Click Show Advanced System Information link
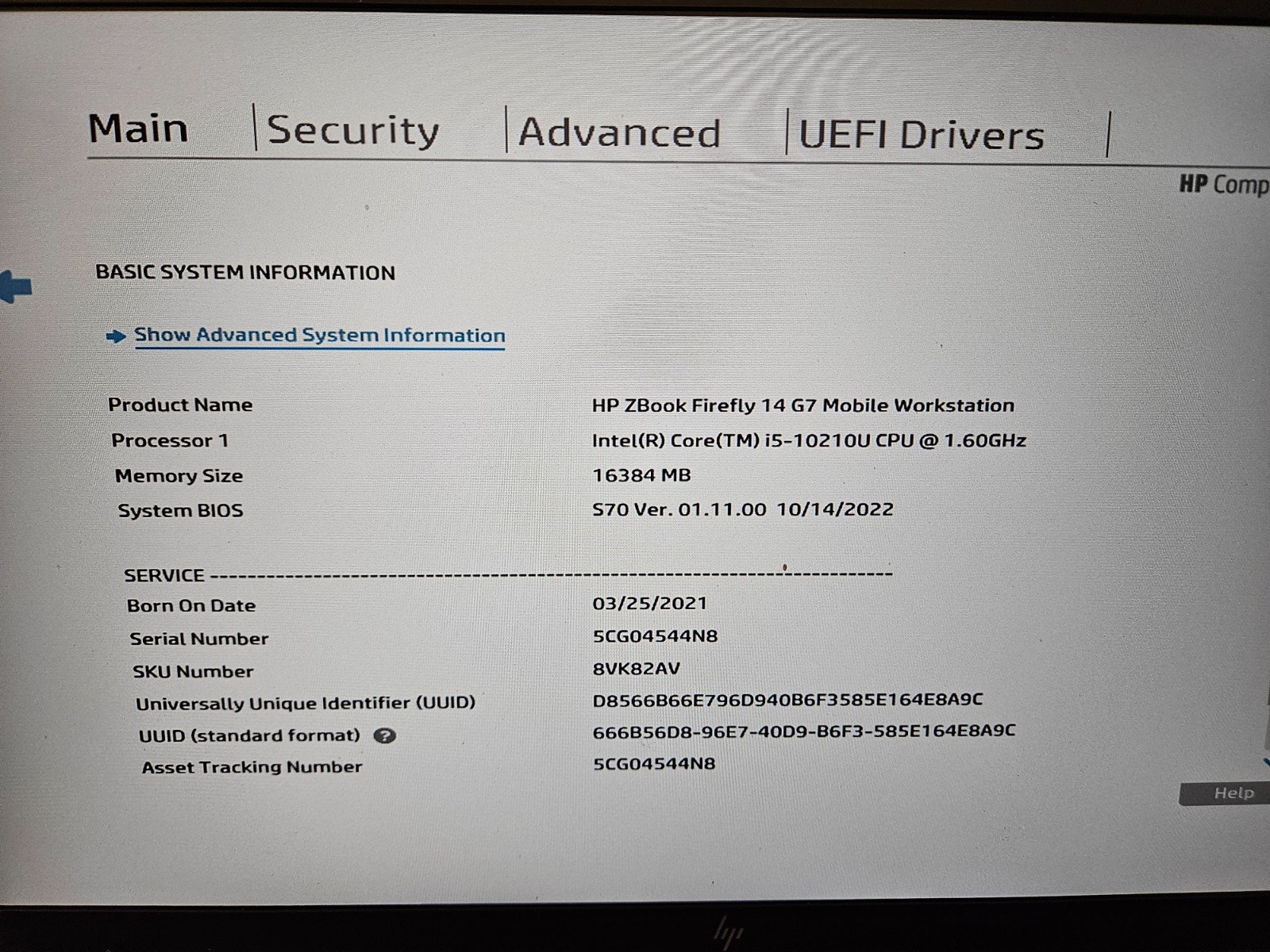1270x952 pixels. 320,335
